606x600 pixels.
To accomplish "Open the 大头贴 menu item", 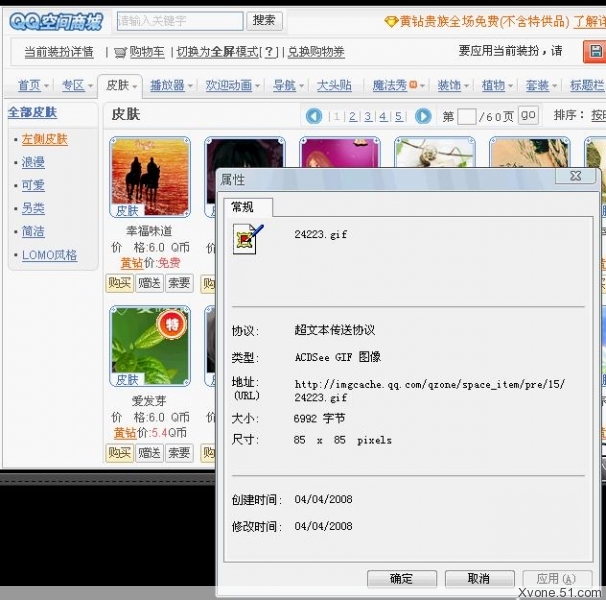I will pyautogui.click(x=334, y=85).
